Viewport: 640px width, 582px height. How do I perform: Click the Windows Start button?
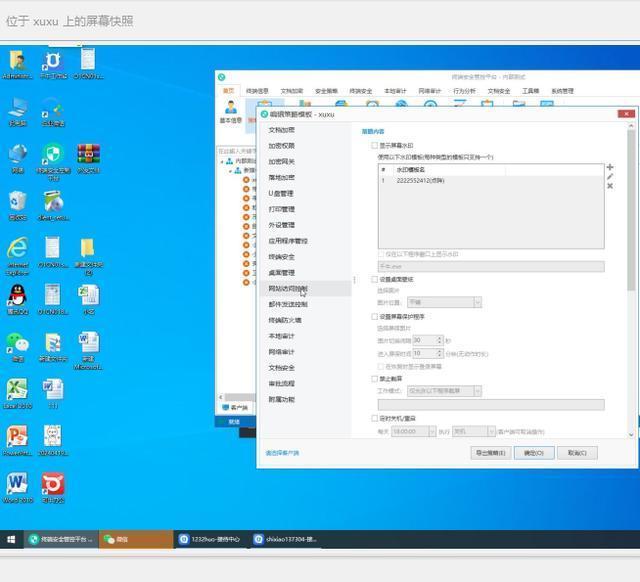coord(11,539)
